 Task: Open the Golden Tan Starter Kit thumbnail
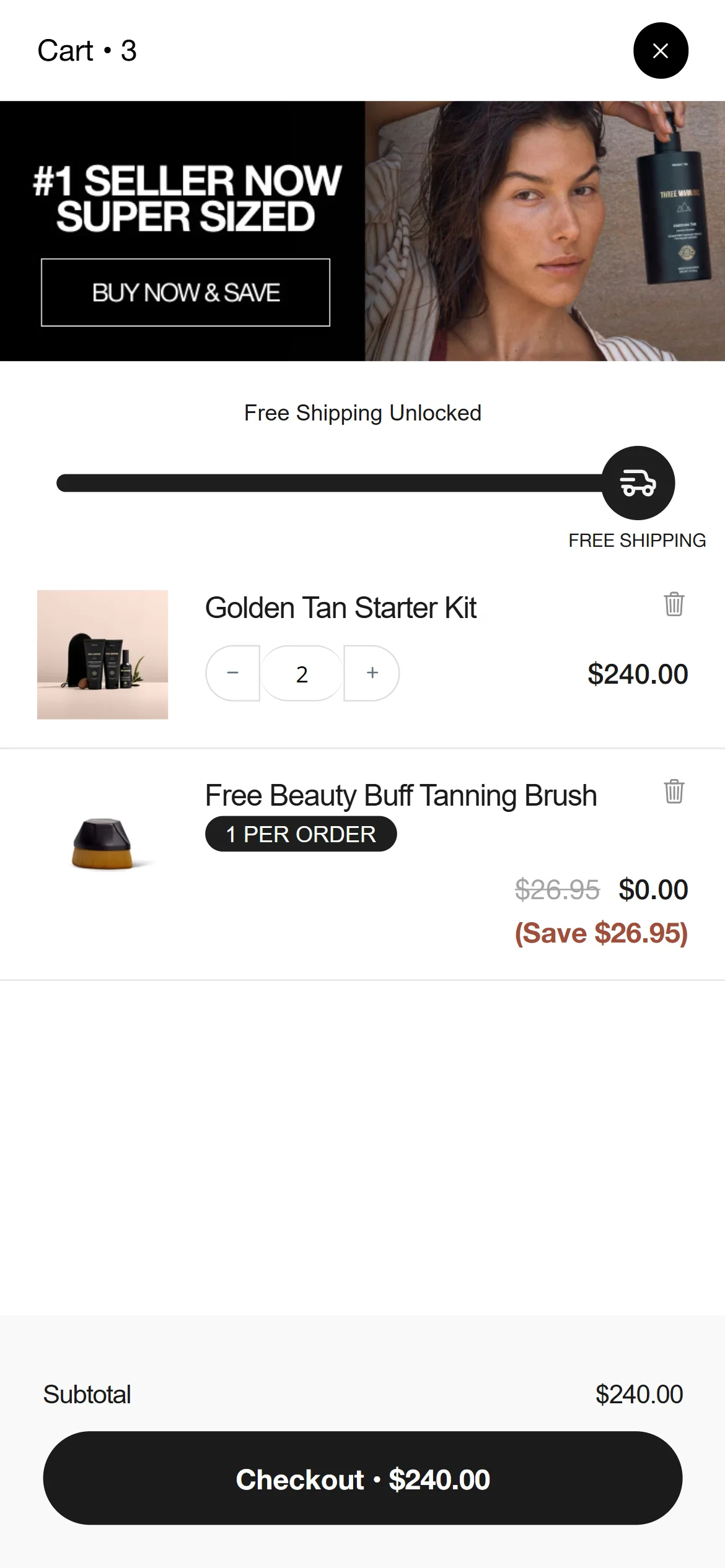tap(102, 655)
